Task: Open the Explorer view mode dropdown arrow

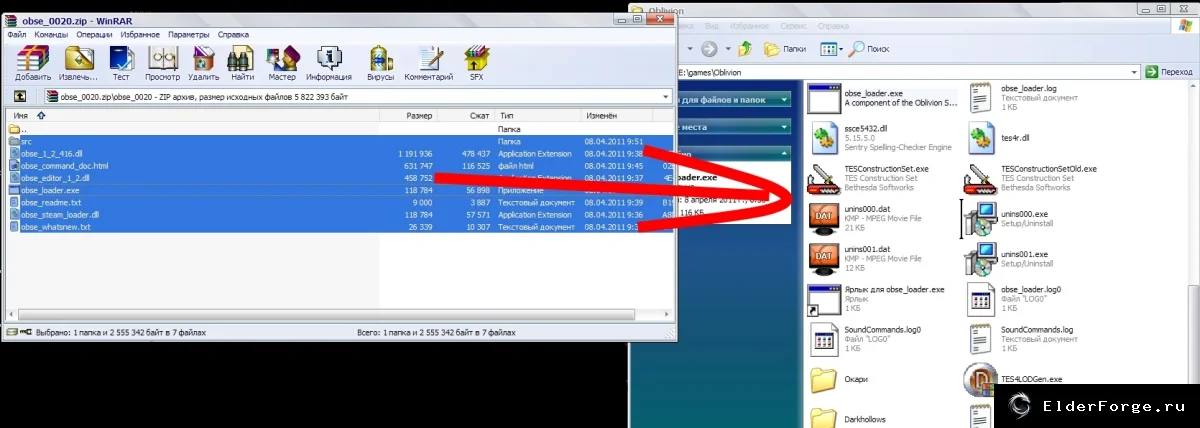Action: (x=843, y=48)
